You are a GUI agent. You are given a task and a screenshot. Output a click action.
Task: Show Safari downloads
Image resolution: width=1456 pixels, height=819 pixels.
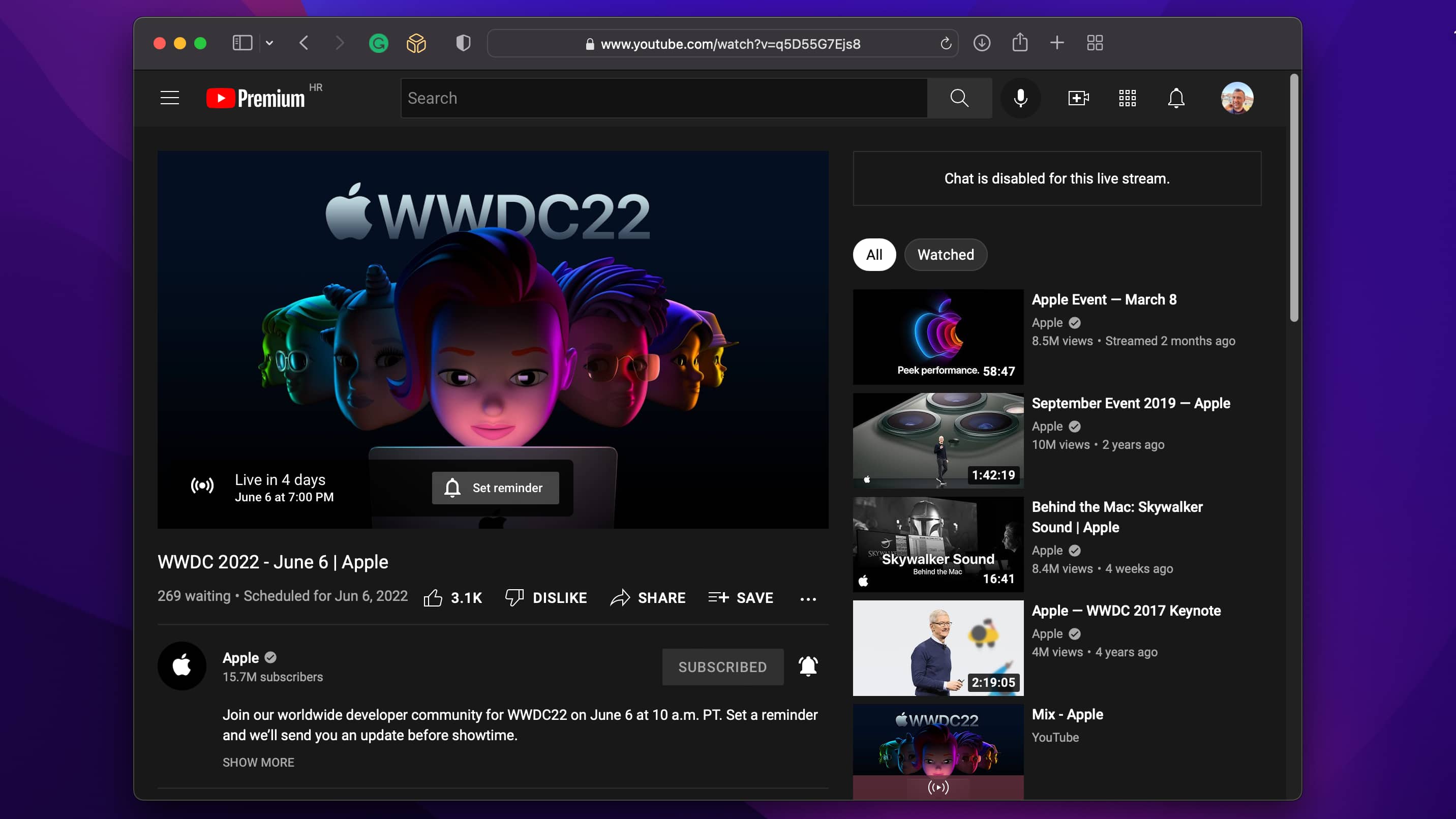tap(982, 43)
